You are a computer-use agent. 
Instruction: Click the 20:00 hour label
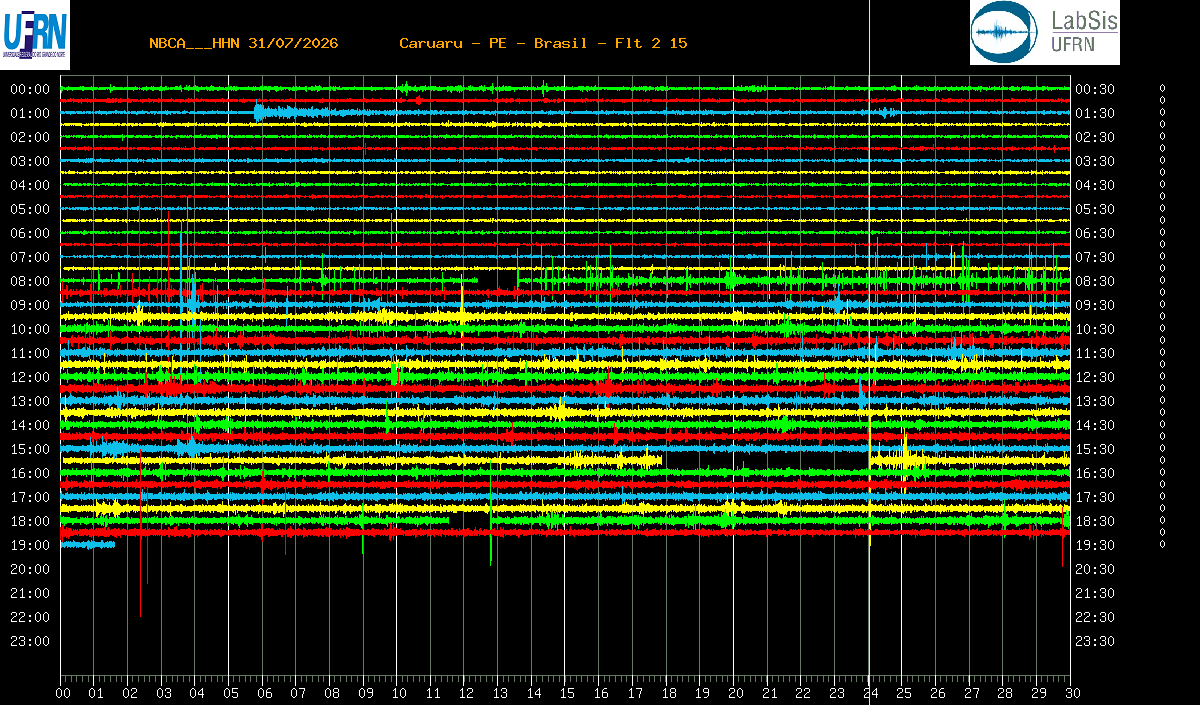coord(30,569)
